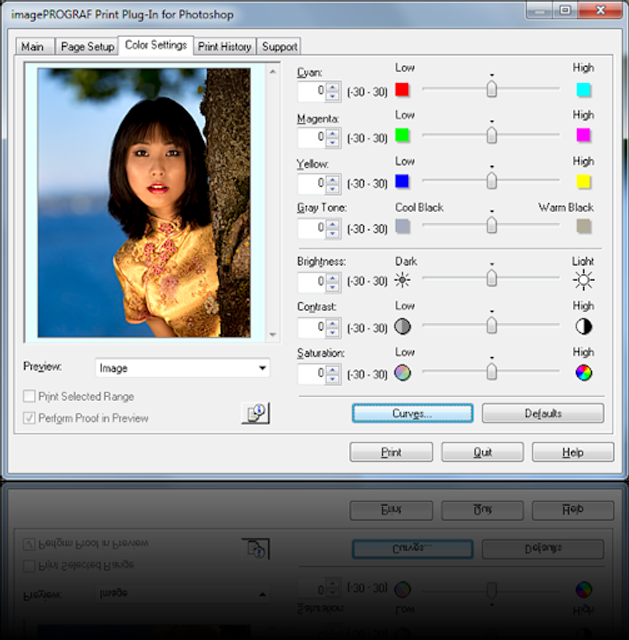Screen dimensions: 629x640
Task: Click the yellow High color swatch
Action: click(x=583, y=181)
